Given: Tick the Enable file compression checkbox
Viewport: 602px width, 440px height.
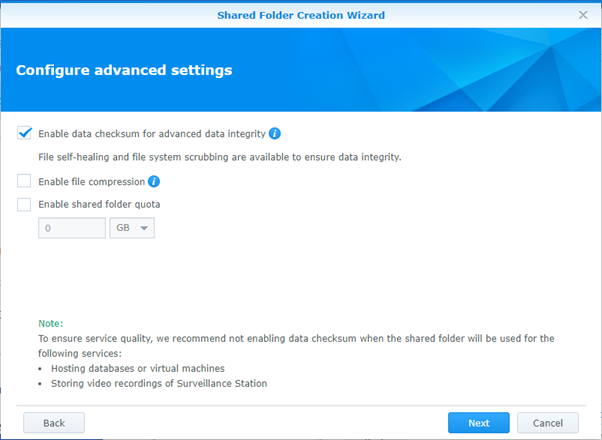Looking at the screenshot, I should [24, 182].
